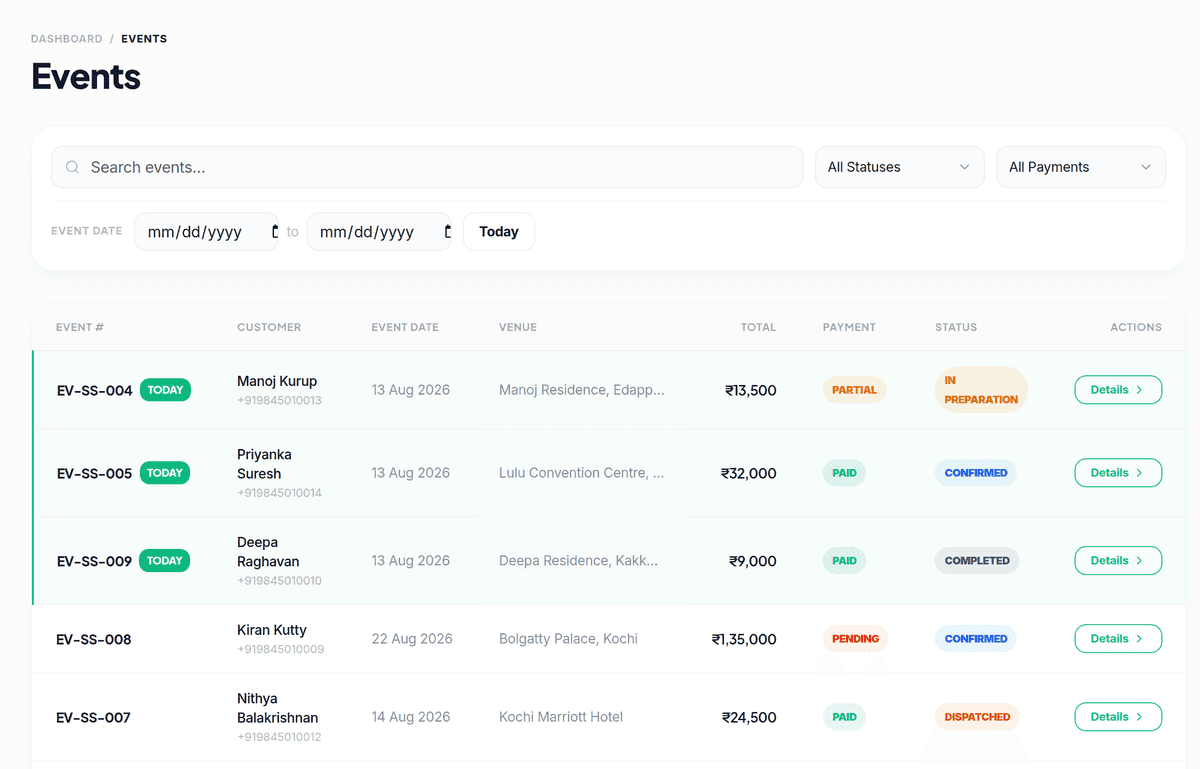Screen dimensions: 1200x769
Task: Click the TODAY badge on EV-SS-005
Action: (x=165, y=473)
